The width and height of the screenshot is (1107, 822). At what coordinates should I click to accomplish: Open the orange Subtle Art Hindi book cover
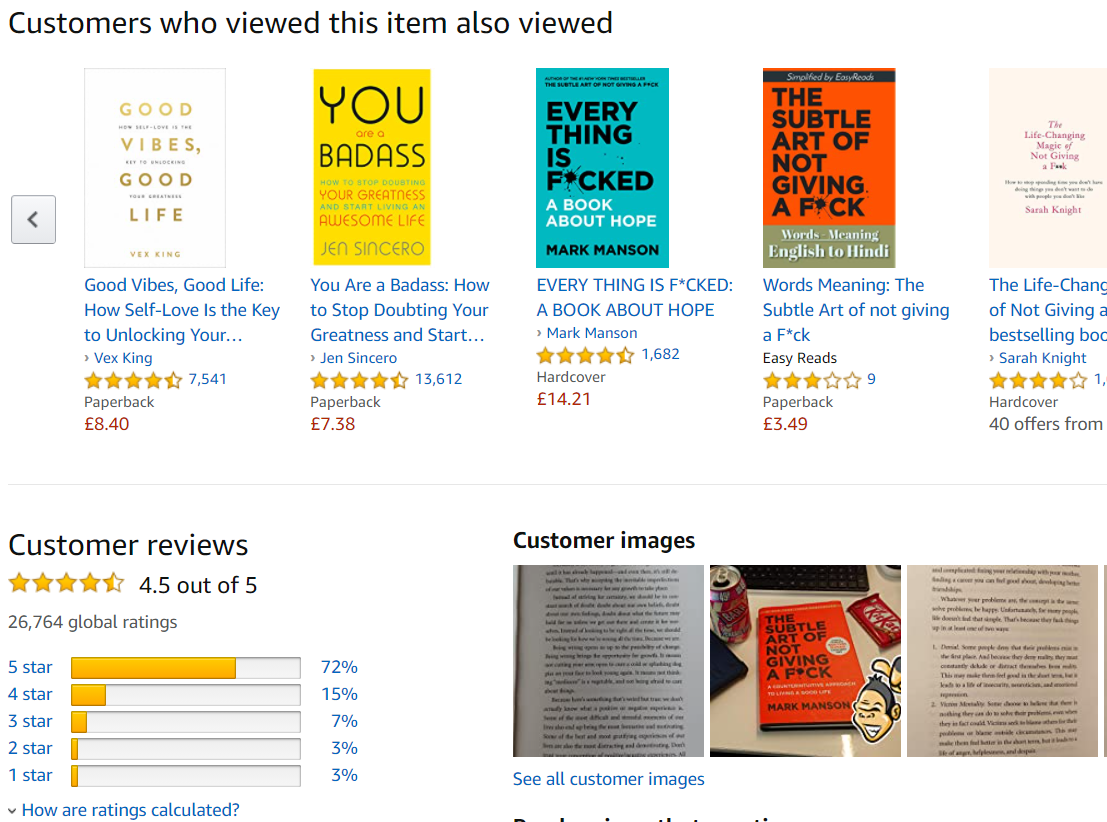[x=829, y=167]
